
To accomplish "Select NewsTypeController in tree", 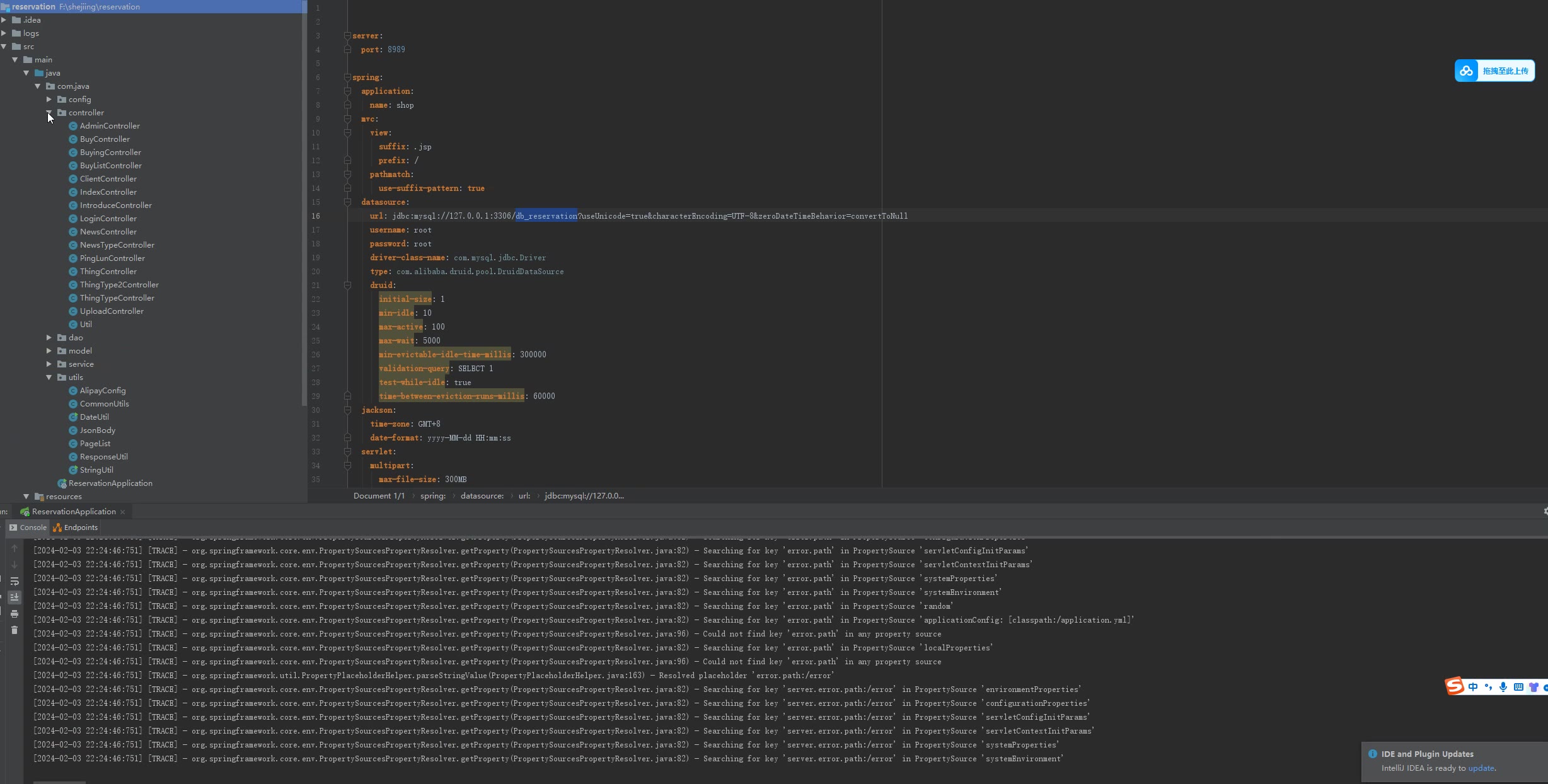I will [x=117, y=245].
